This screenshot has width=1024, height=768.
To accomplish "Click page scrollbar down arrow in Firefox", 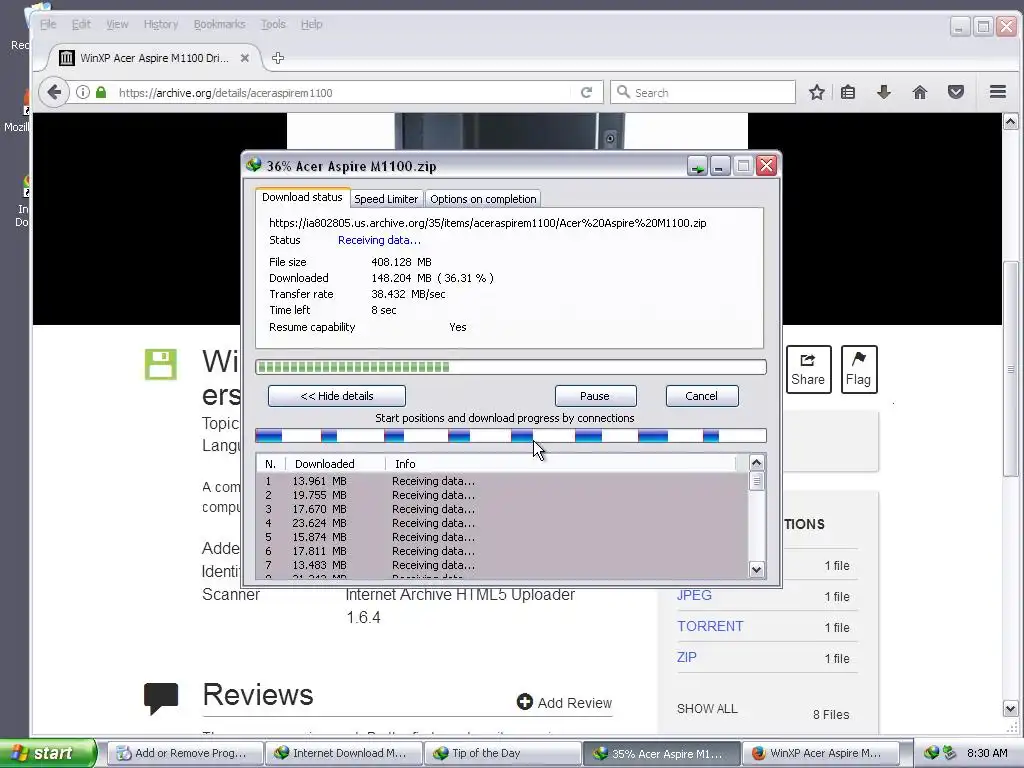I will pos(1010,709).
